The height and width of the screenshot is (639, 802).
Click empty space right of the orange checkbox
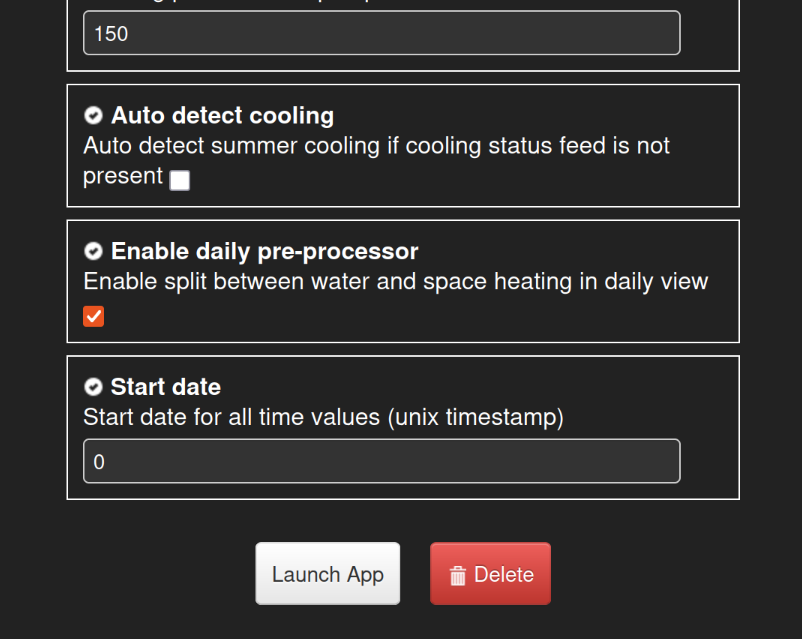[x=400, y=316]
